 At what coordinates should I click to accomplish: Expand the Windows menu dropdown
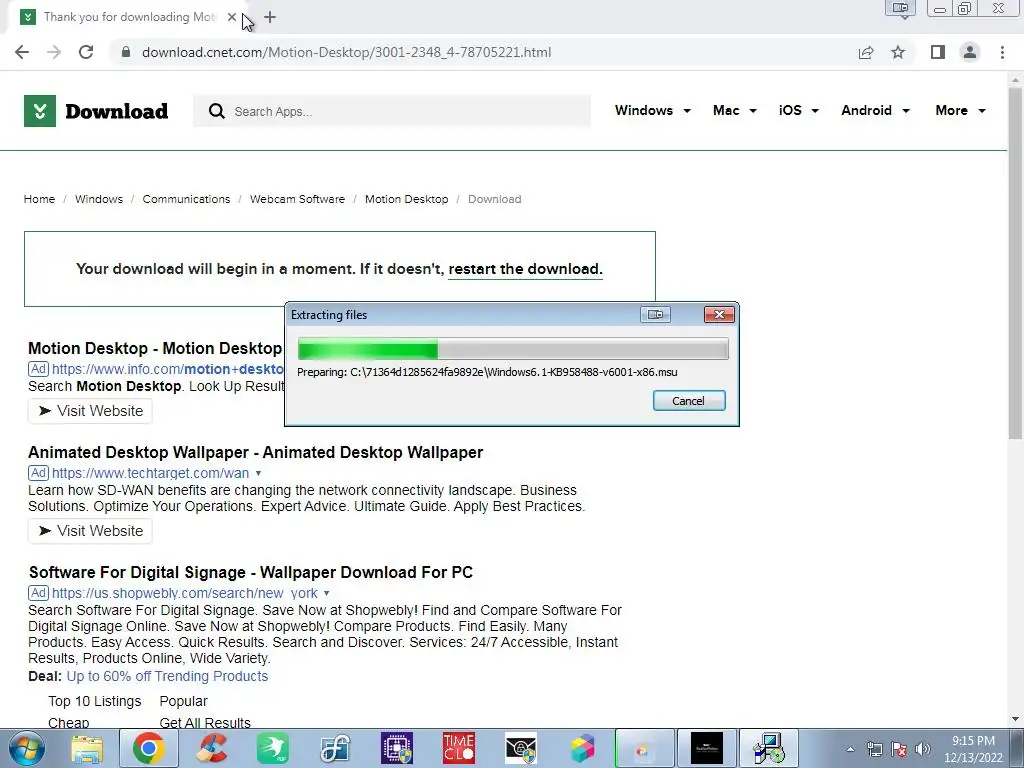point(652,110)
